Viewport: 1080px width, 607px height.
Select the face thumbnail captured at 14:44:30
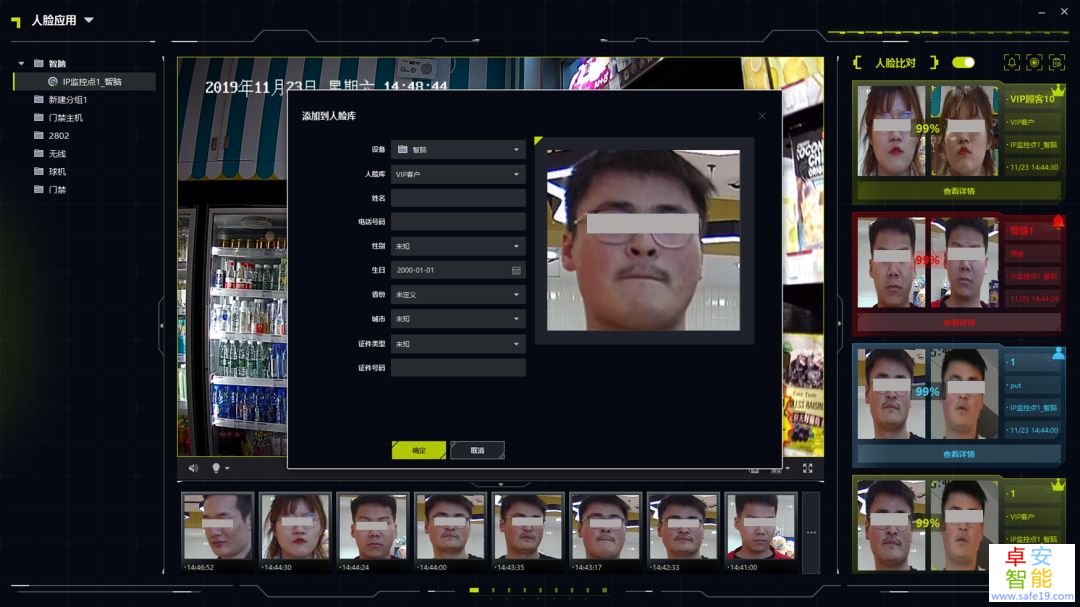(x=295, y=526)
